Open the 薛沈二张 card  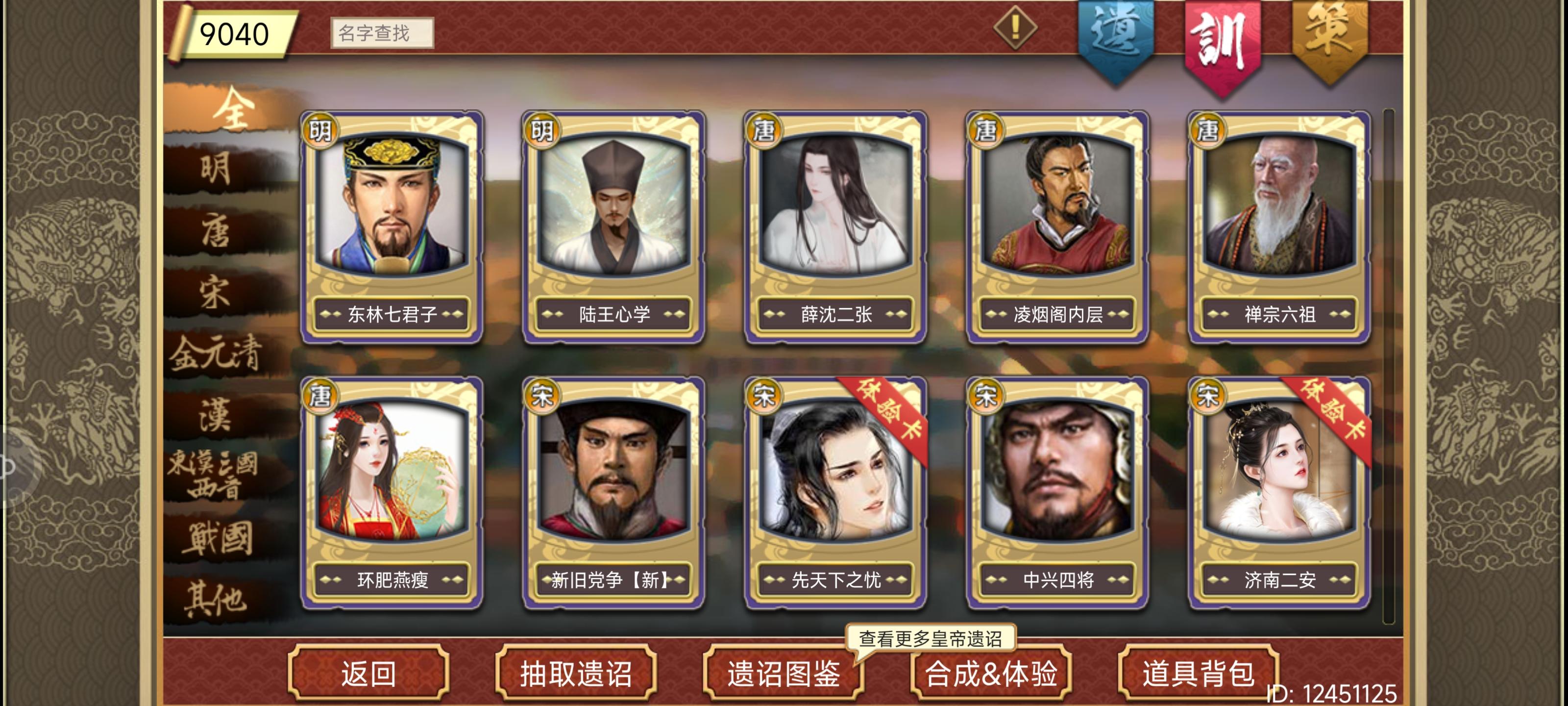836,227
